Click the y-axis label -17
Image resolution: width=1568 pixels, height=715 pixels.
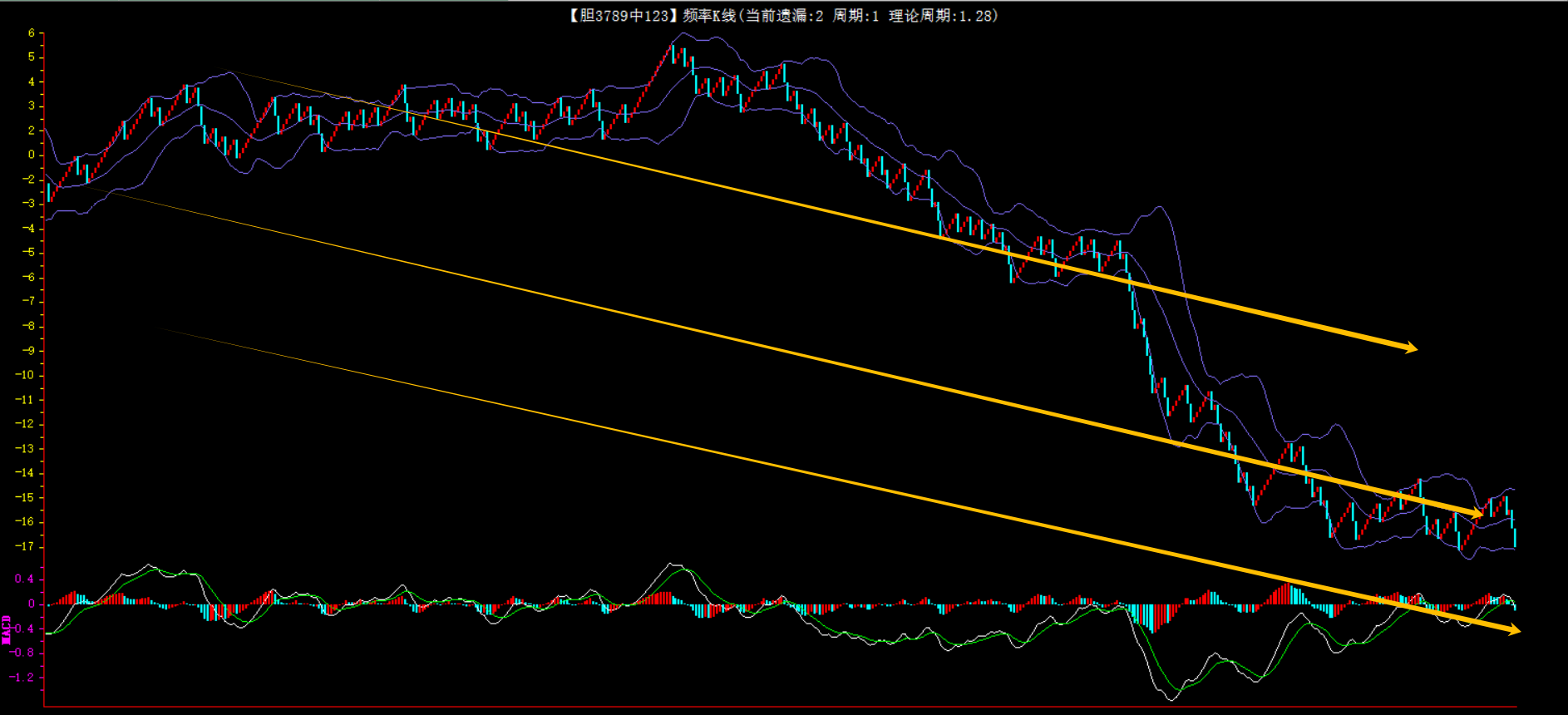click(25, 546)
